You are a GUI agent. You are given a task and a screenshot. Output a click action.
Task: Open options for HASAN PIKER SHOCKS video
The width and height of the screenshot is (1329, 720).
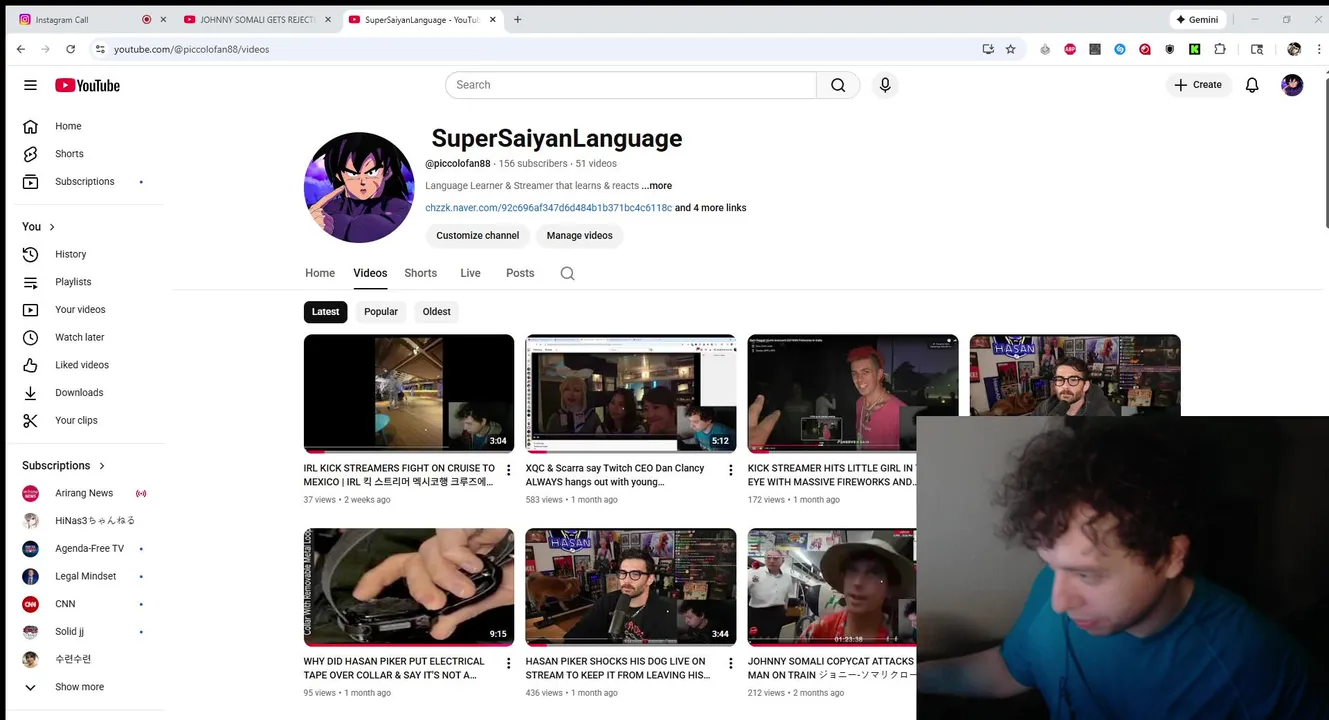coord(730,663)
